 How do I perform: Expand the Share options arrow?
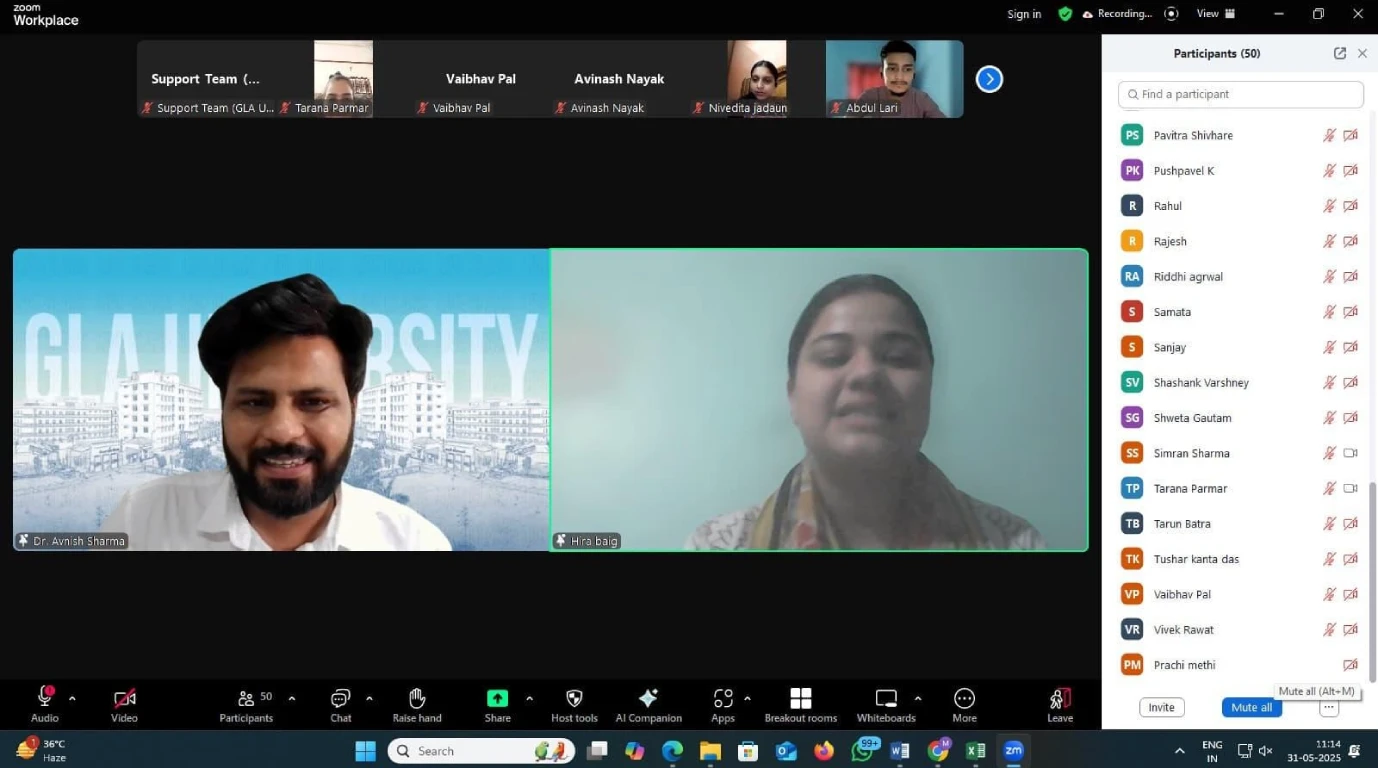pos(529,698)
